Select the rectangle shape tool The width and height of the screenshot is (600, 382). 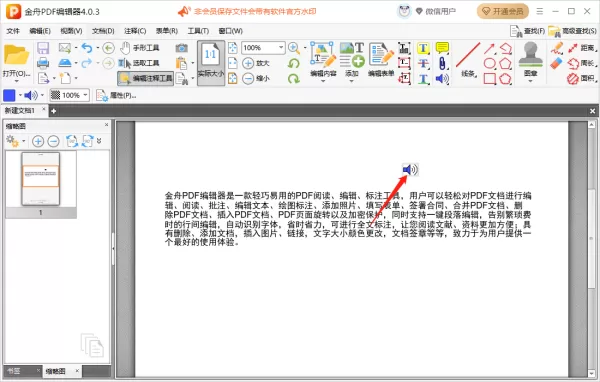[489, 78]
